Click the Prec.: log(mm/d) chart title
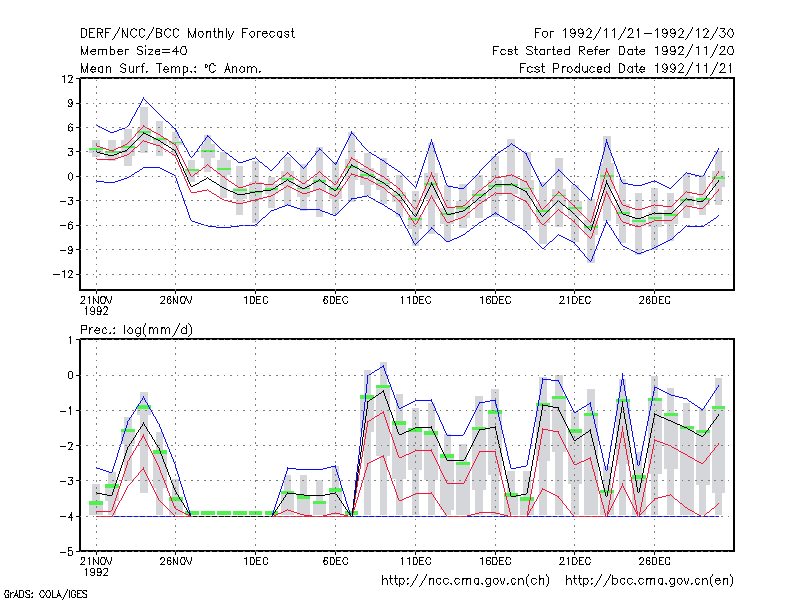 pyautogui.click(x=136, y=330)
